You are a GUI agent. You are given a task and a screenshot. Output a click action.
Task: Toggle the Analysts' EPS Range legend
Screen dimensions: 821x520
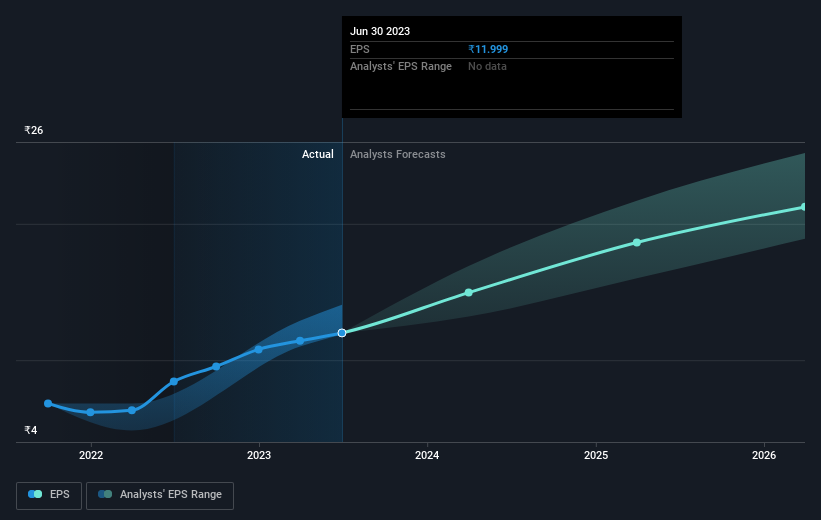coord(160,495)
